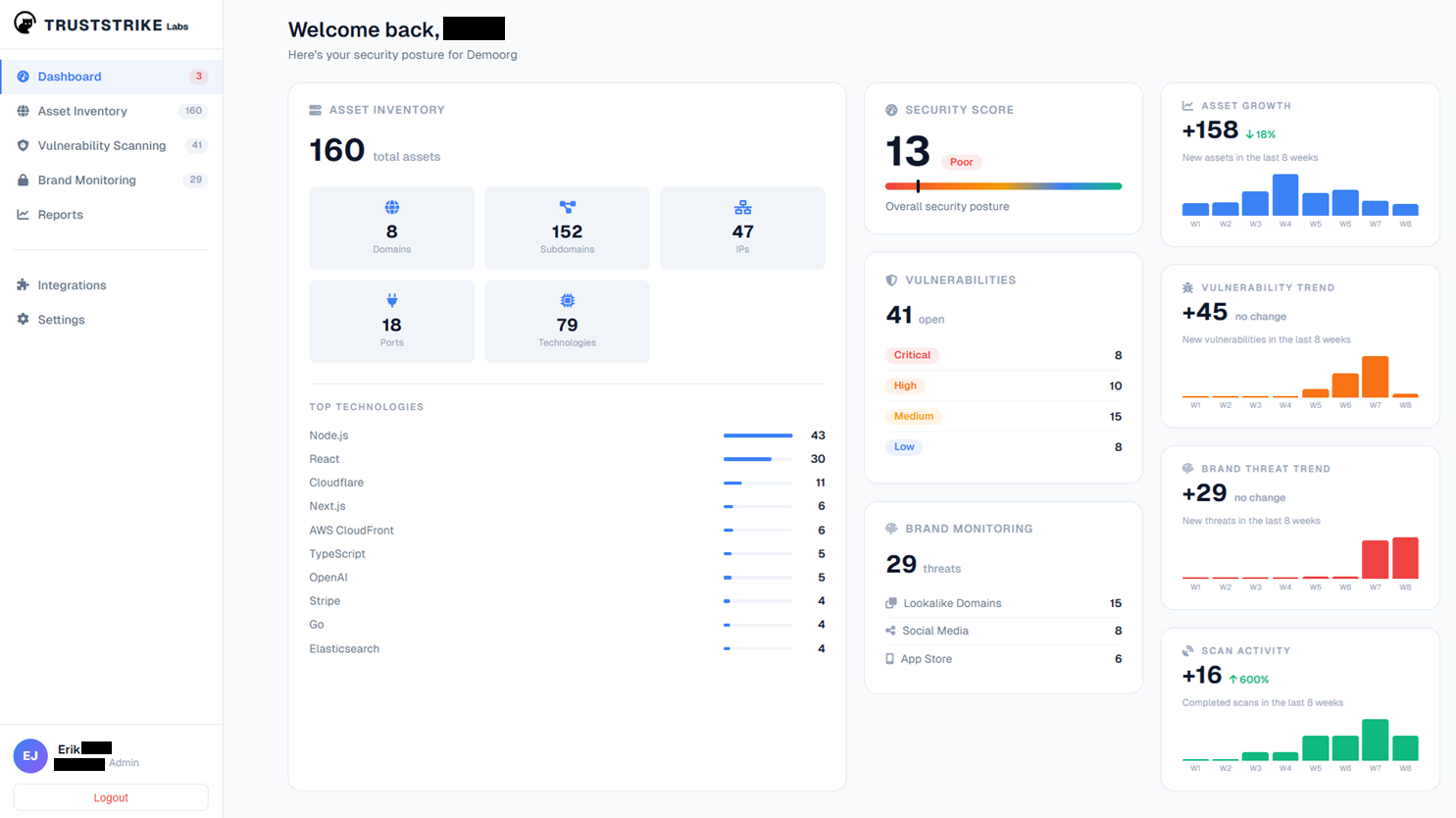Click the Settings gear icon in sidebar
Image resolution: width=1456 pixels, height=818 pixels.
(23, 319)
